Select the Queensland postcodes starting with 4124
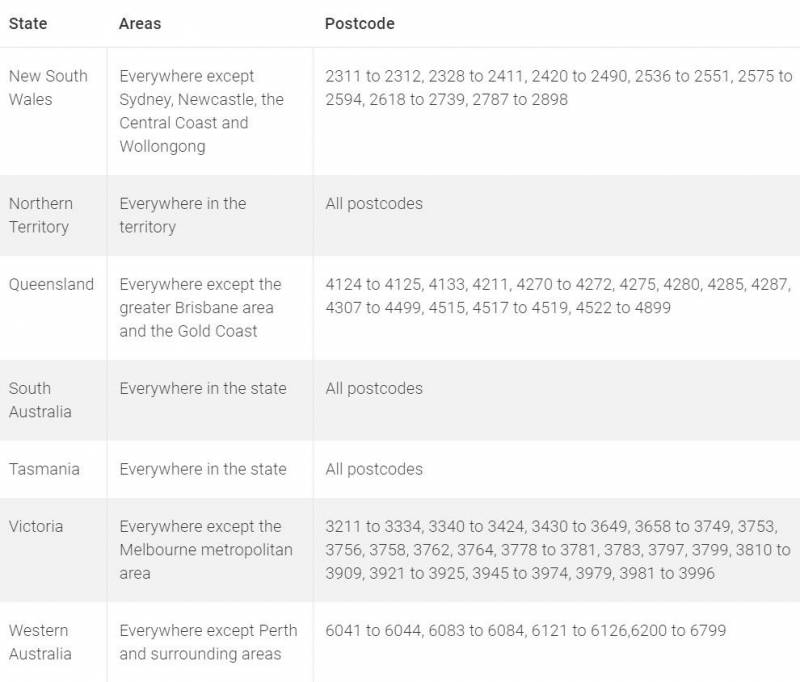800x682 pixels. [x=558, y=296]
